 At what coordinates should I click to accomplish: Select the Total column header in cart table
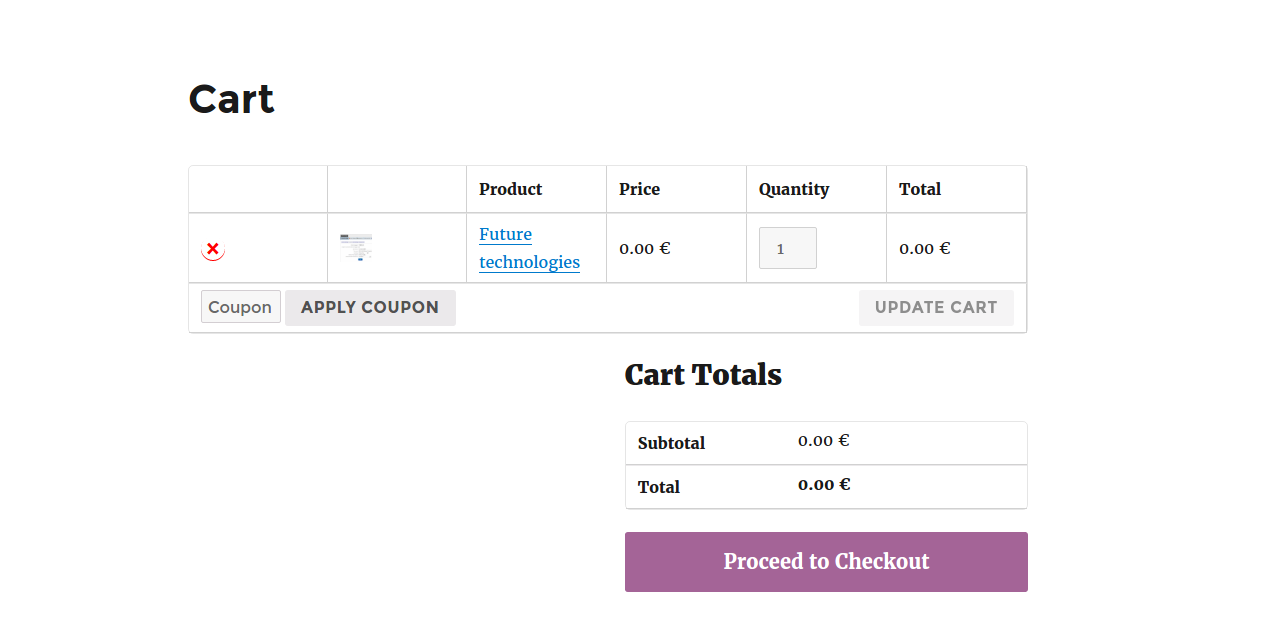point(919,189)
